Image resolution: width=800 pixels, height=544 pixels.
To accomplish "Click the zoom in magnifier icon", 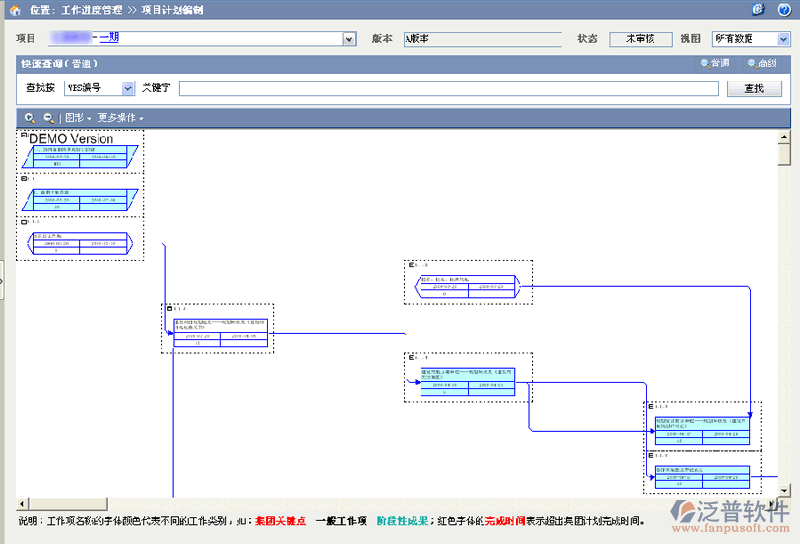I will [30, 118].
